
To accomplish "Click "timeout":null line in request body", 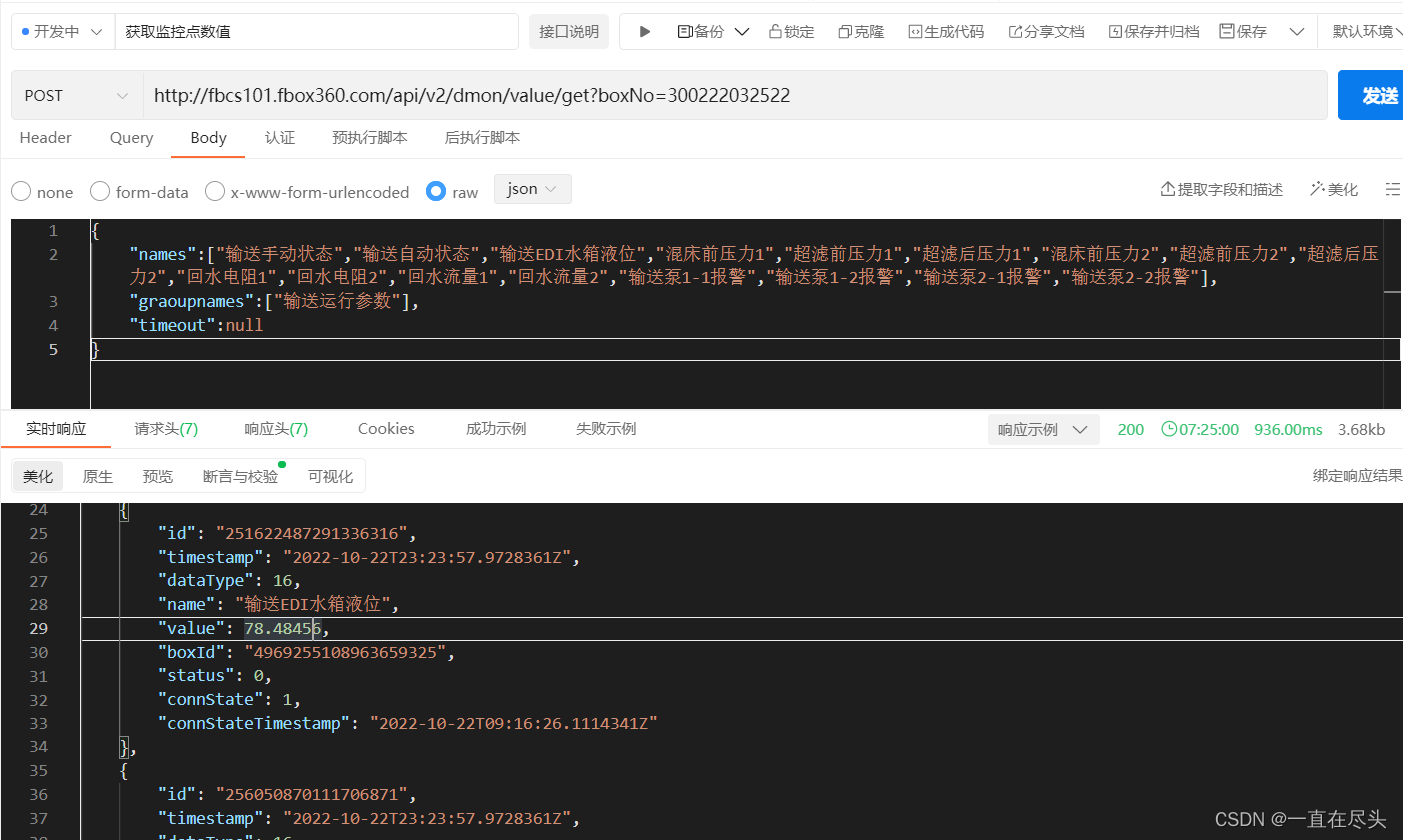I will [196, 325].
